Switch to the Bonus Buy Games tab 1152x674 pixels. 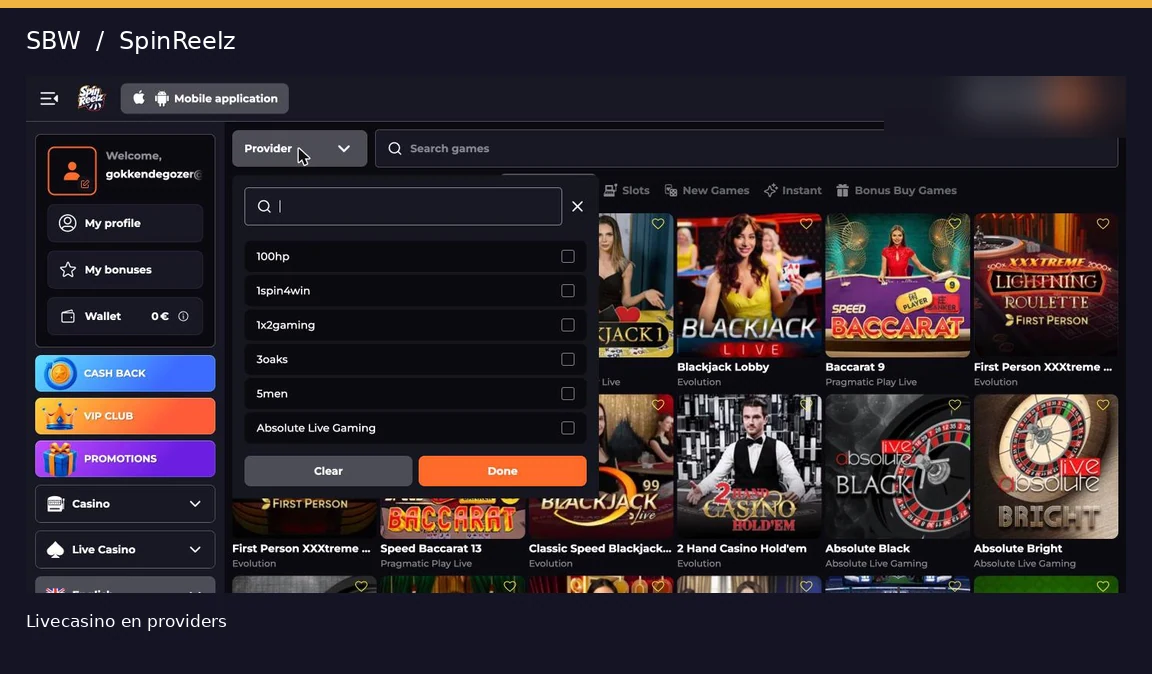[x=896, y=190]
